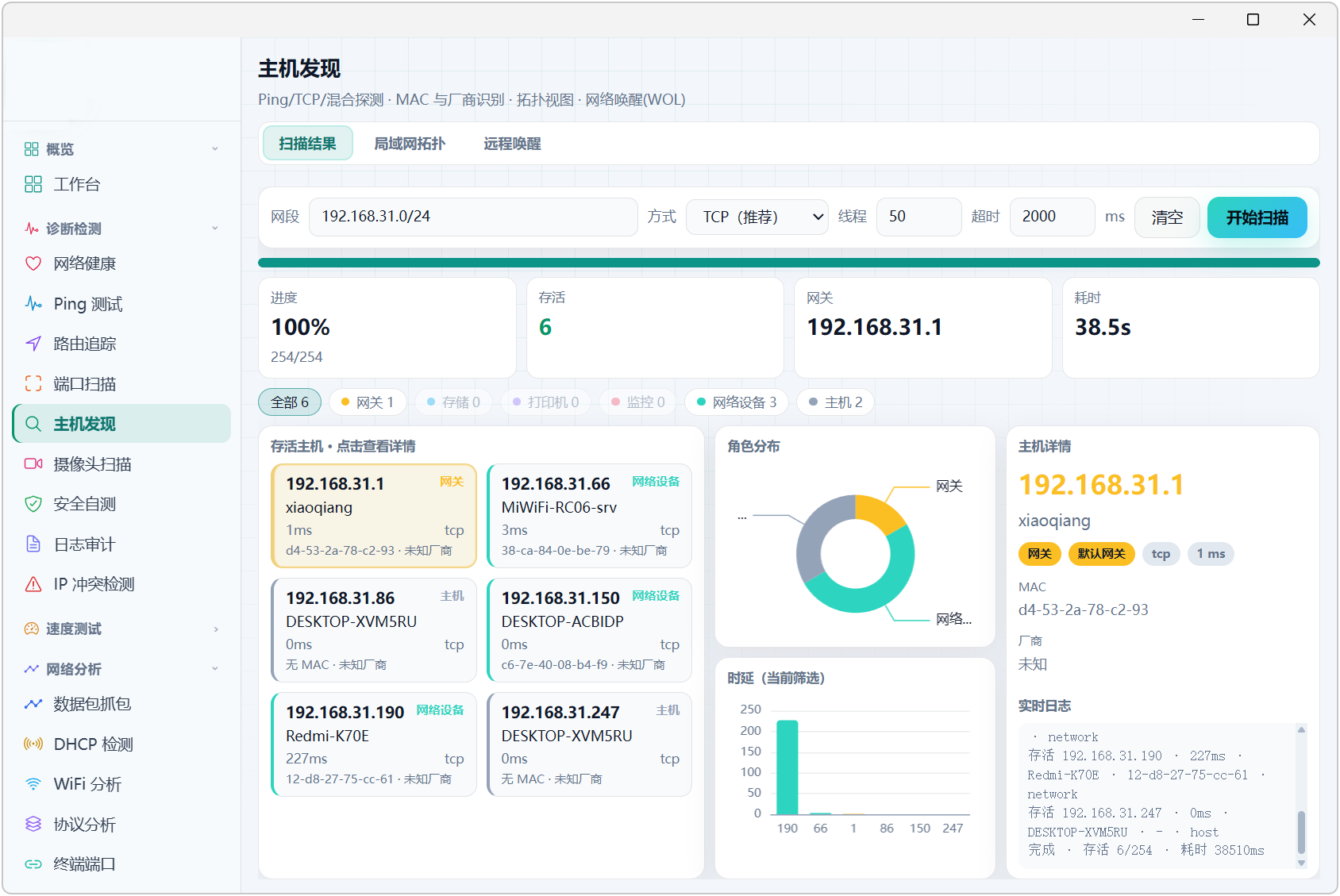Select host card 192.168.31.86
Image resolution: width=1340 pixels, height=896 pixels.
374,630
